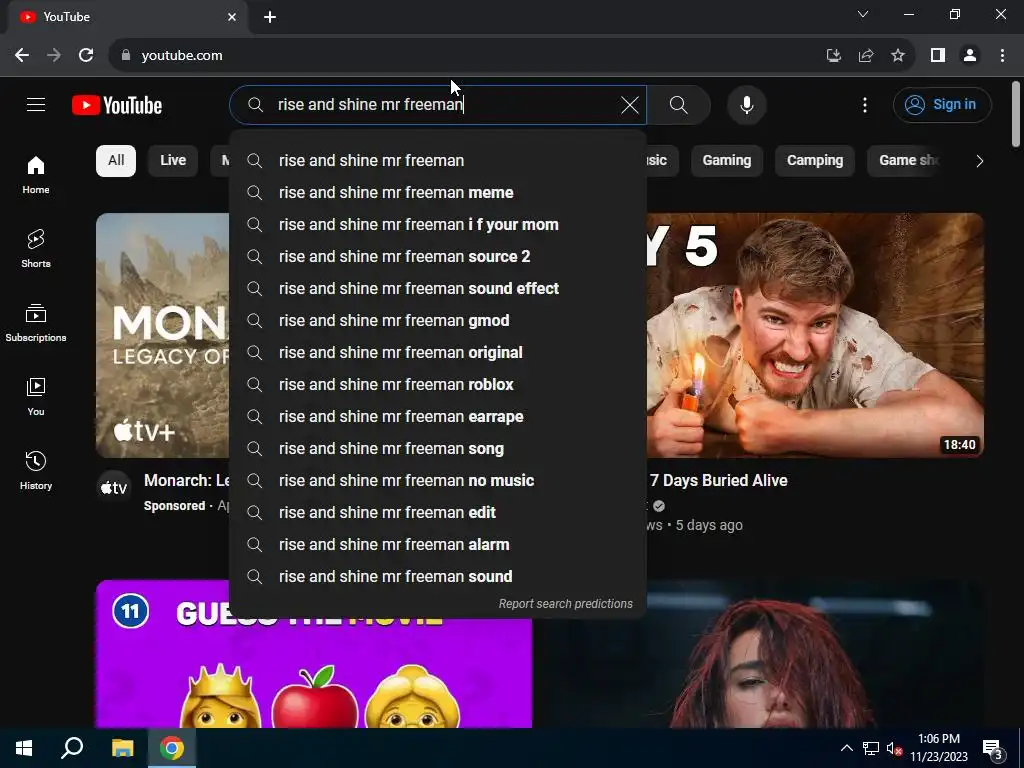The image size is (1024, 768).
Task: Open the Chrome profile menu
Action: point(970,56)
